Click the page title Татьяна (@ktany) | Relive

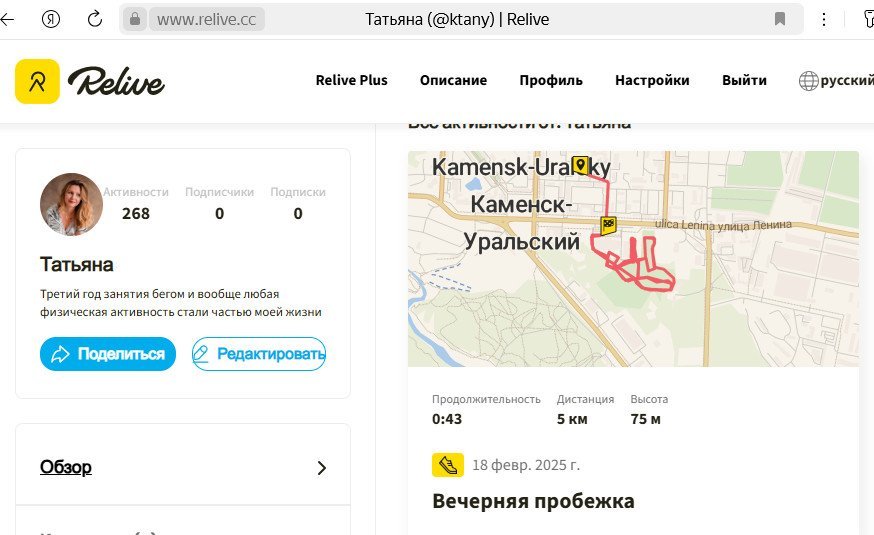(457, 20)
